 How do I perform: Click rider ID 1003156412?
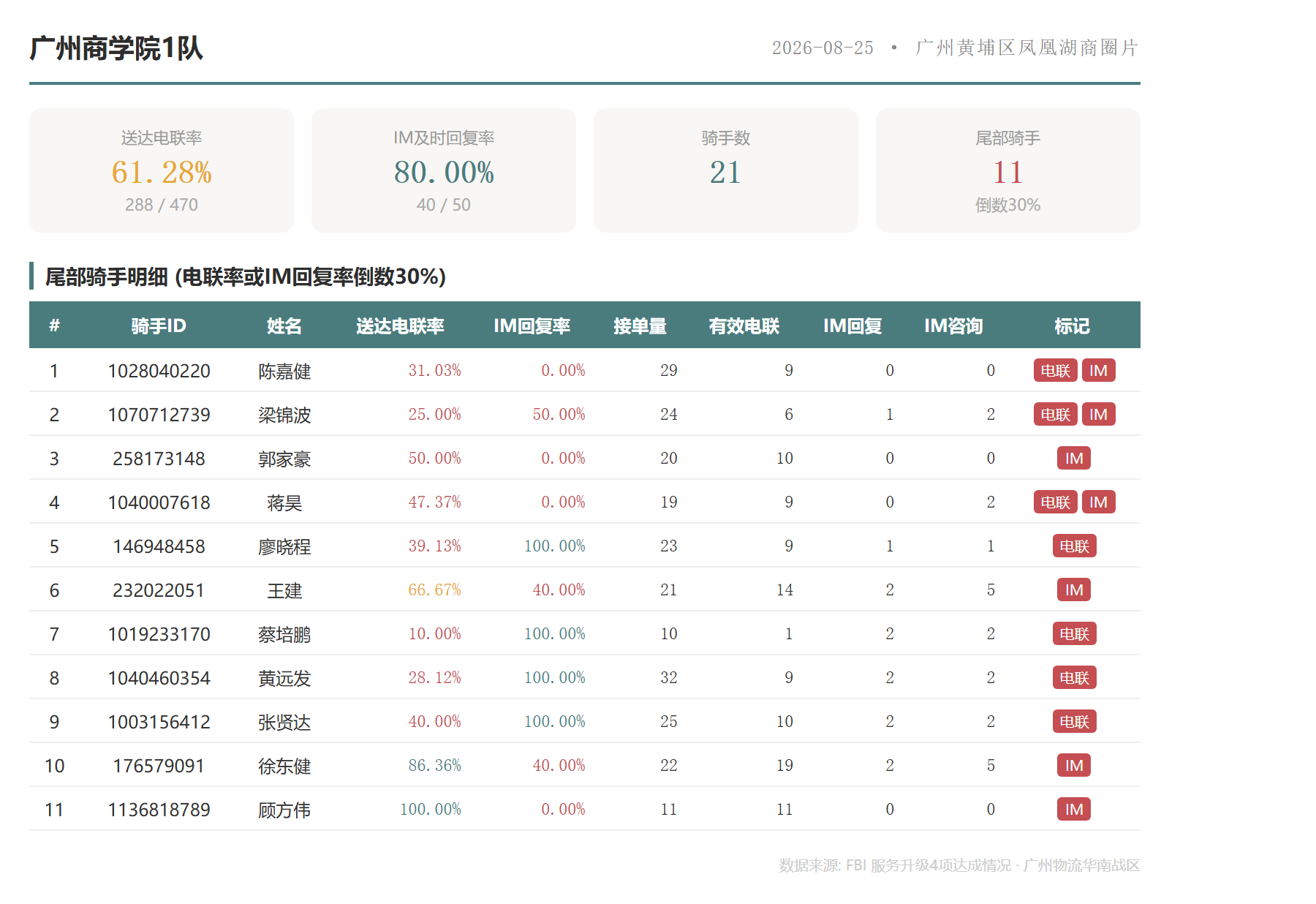pos(159,722)
